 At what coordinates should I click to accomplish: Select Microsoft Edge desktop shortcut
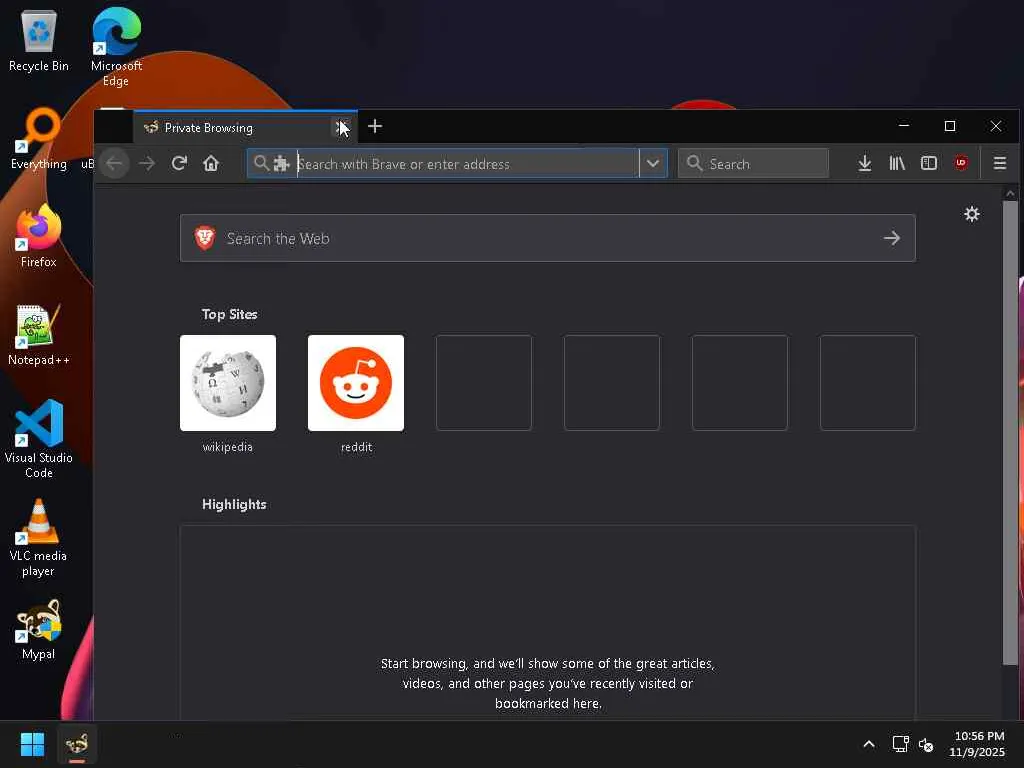116,47
